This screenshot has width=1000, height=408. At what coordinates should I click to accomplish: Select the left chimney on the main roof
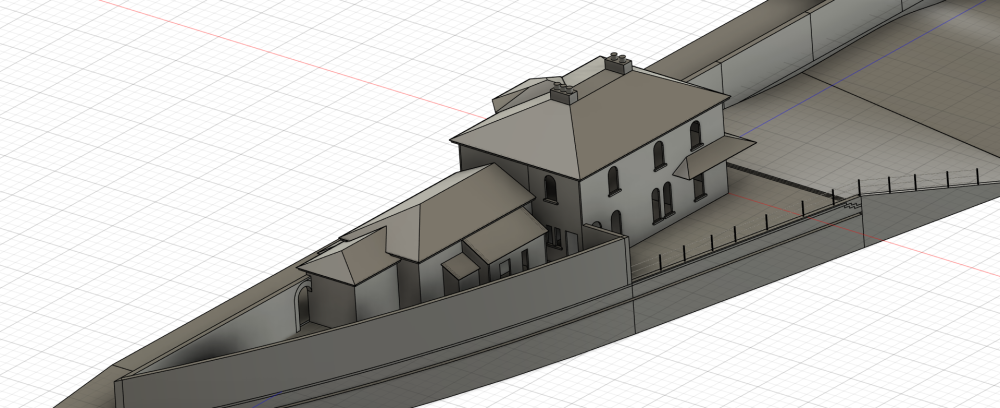pyautogui.click(x=564, y=94)
